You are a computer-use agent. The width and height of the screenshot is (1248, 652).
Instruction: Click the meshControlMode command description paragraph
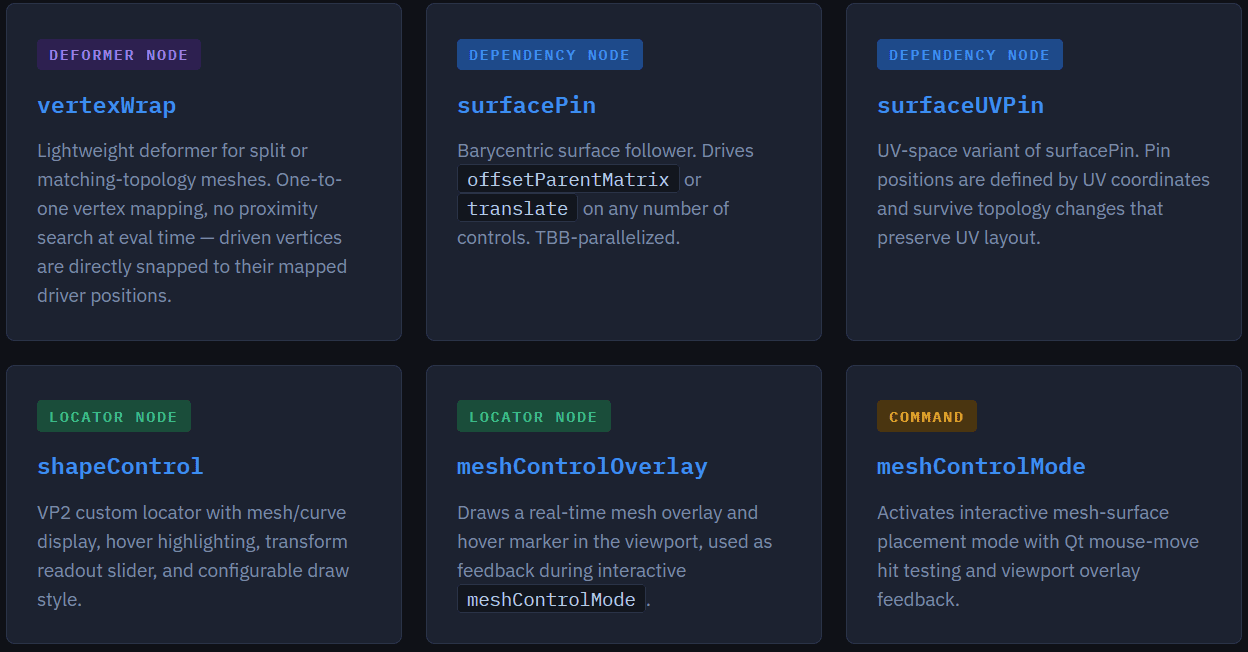[1038, 556]
